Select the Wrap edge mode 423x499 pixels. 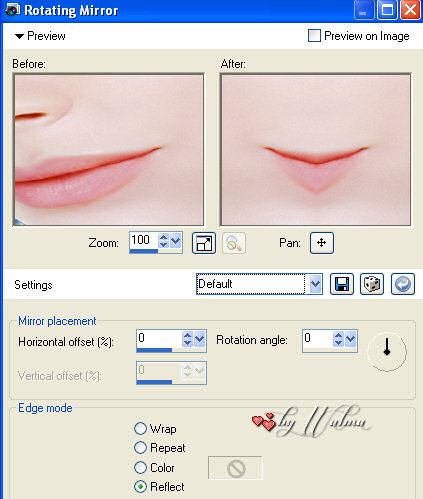pyautogui.click(x=140, y=428)
